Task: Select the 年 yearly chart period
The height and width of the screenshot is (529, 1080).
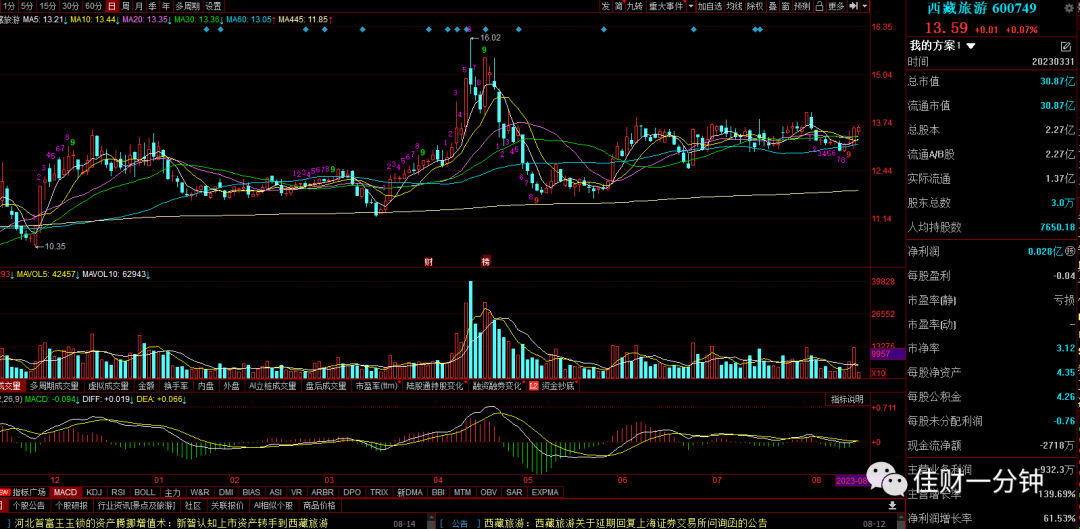Action: click(165, 6)
